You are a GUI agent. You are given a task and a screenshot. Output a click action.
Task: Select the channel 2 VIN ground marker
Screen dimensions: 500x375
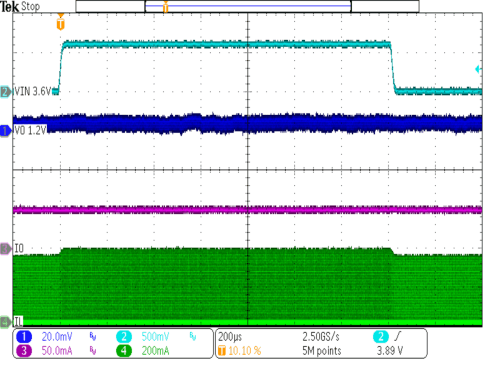(6, 91)
